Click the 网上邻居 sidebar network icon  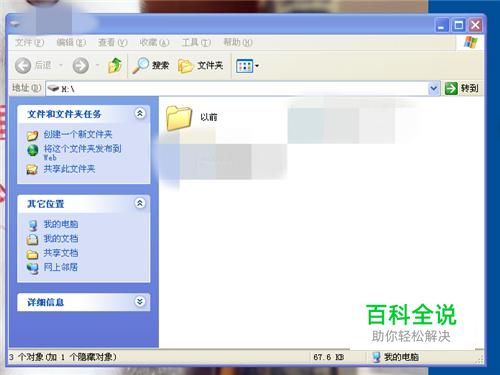click(33, 268)
